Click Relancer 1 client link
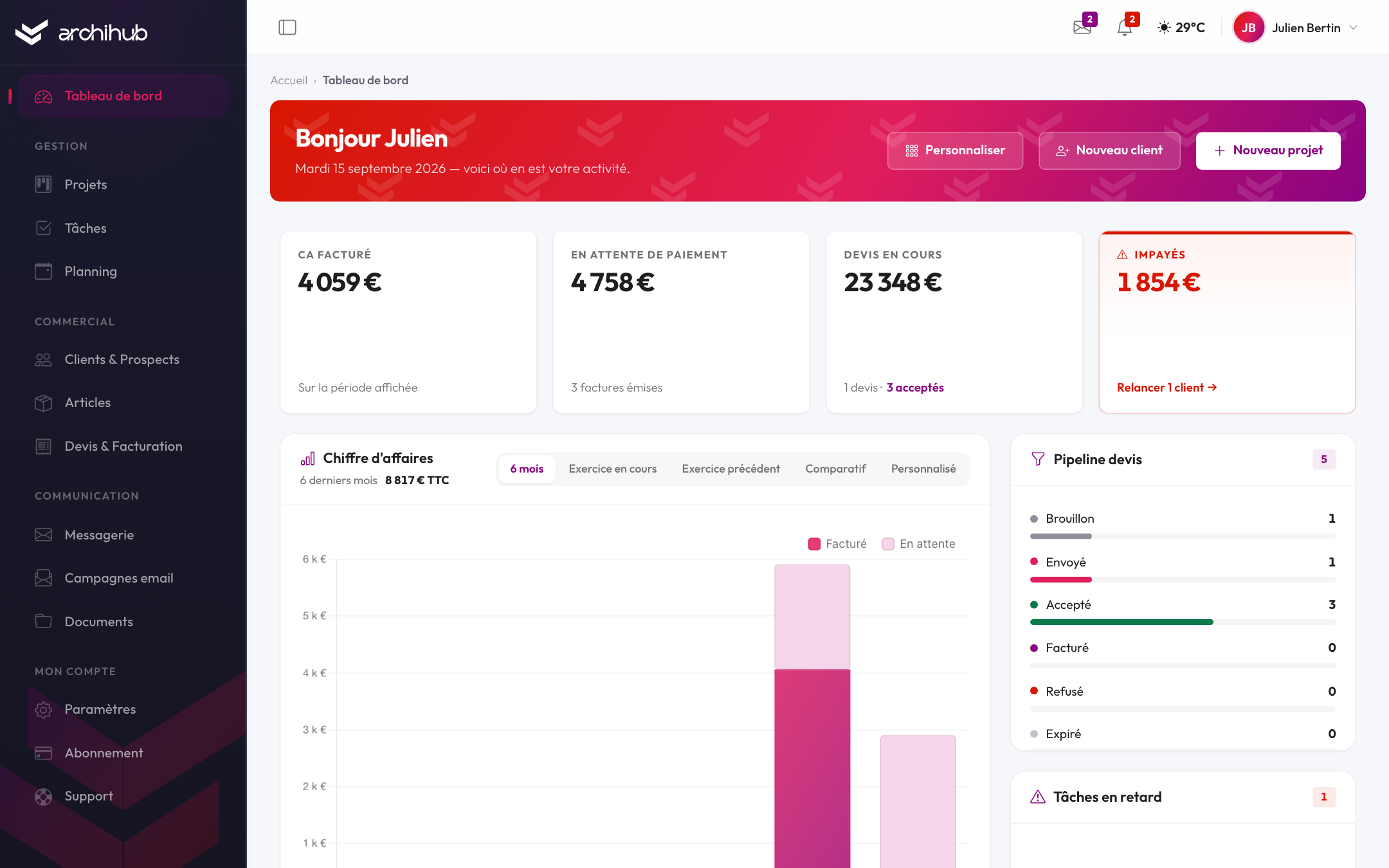The image size is (1389, 868). coord(1167,388)
